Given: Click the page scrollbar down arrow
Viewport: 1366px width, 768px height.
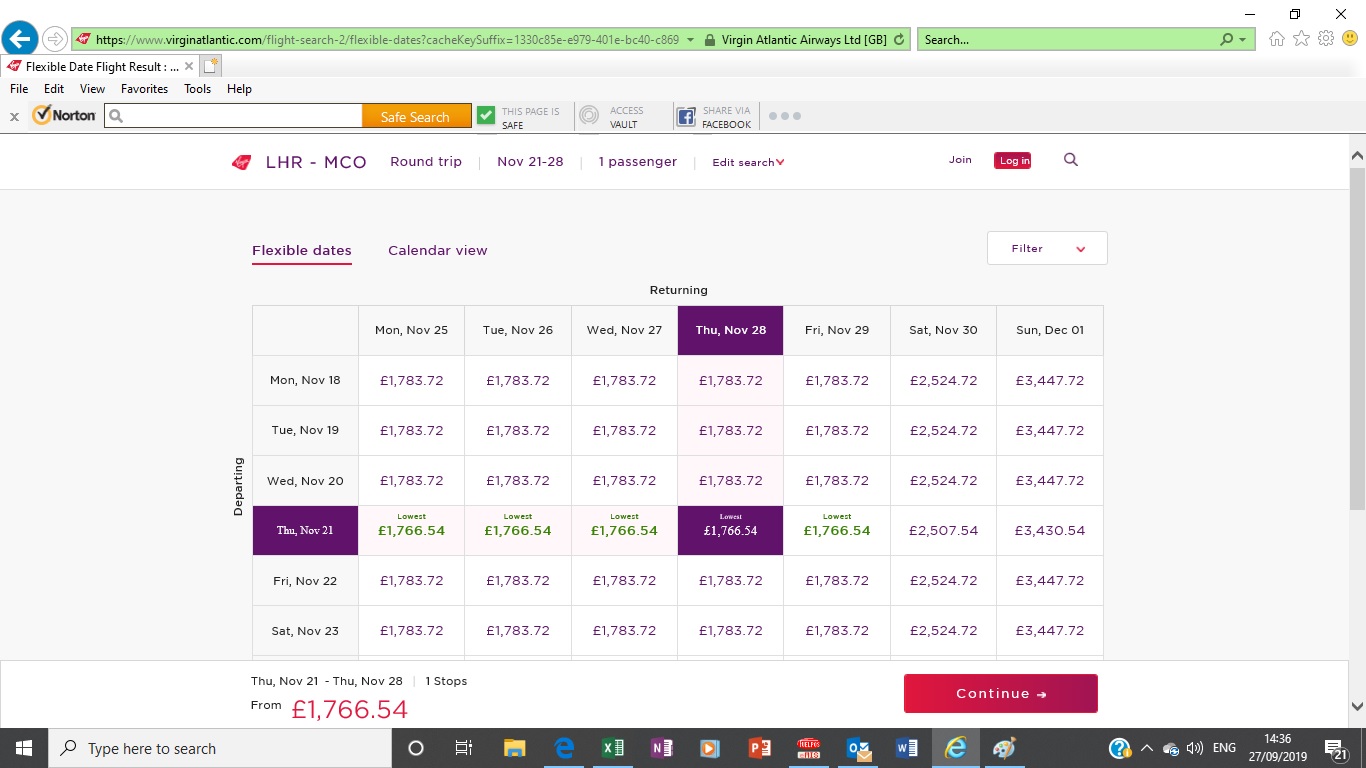Looking at the screenshot, I should coord(1357,707).
